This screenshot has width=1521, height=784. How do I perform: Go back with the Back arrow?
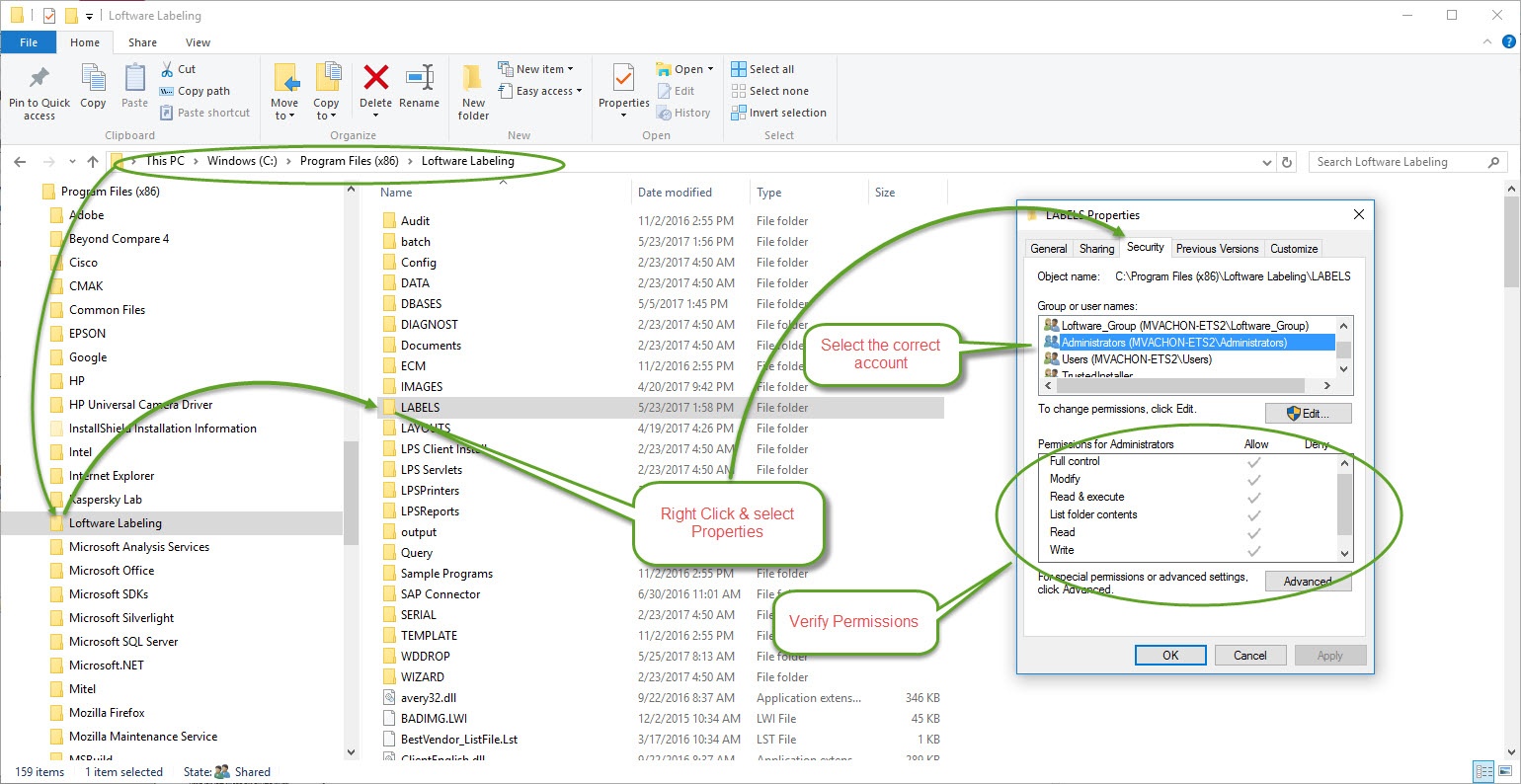tap(20, 162)
